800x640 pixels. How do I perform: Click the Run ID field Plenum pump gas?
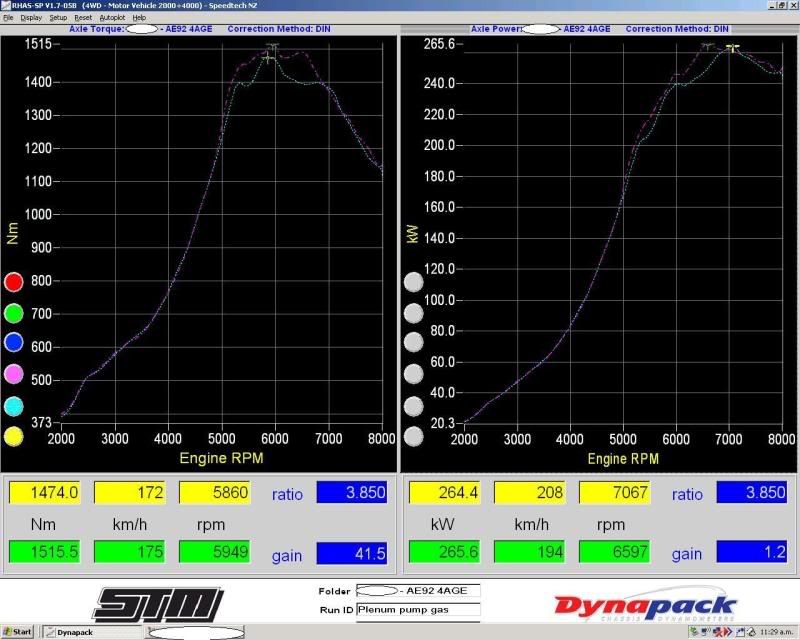point(418,609)
